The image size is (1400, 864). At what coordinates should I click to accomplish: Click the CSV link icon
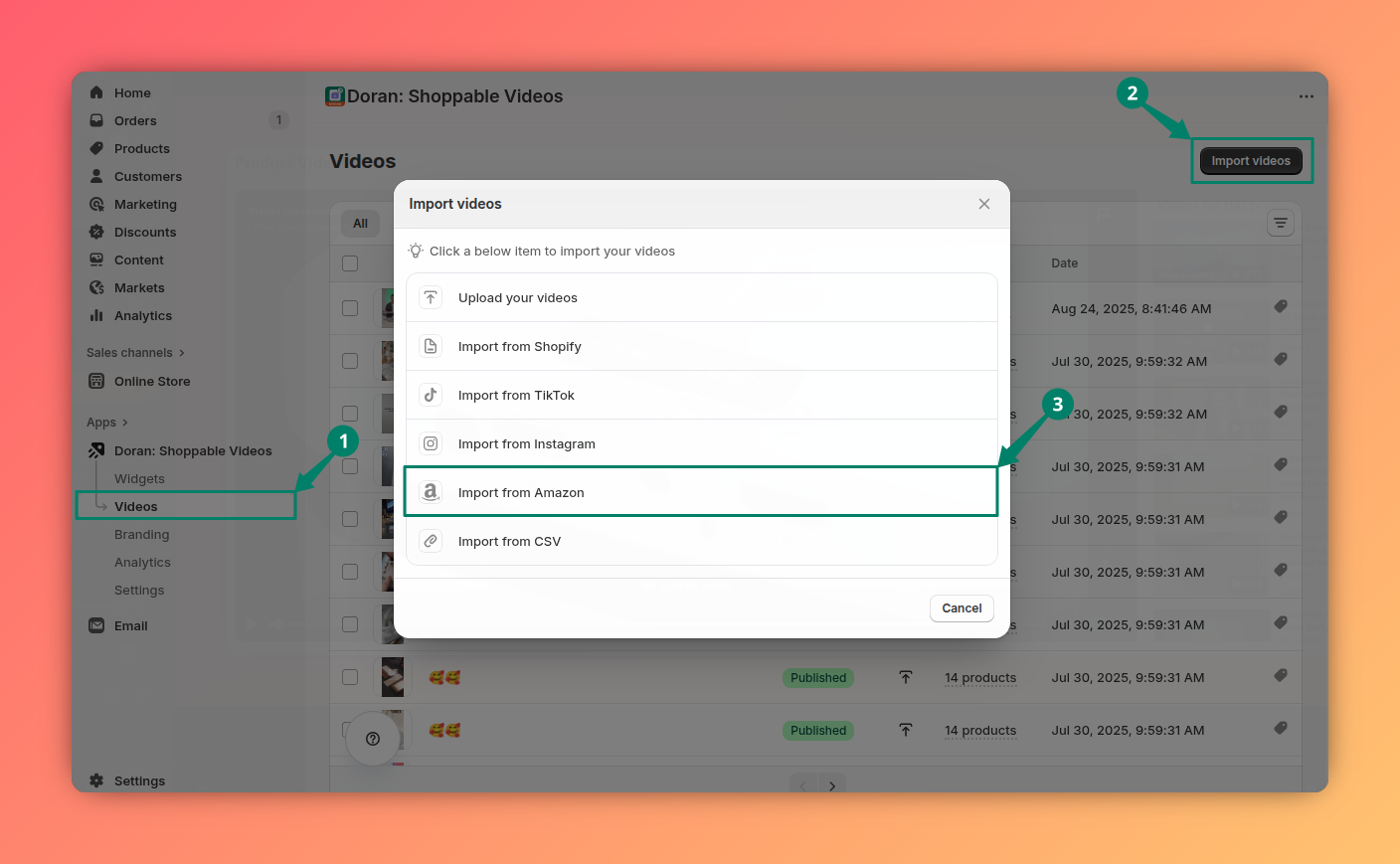[431, 541]
